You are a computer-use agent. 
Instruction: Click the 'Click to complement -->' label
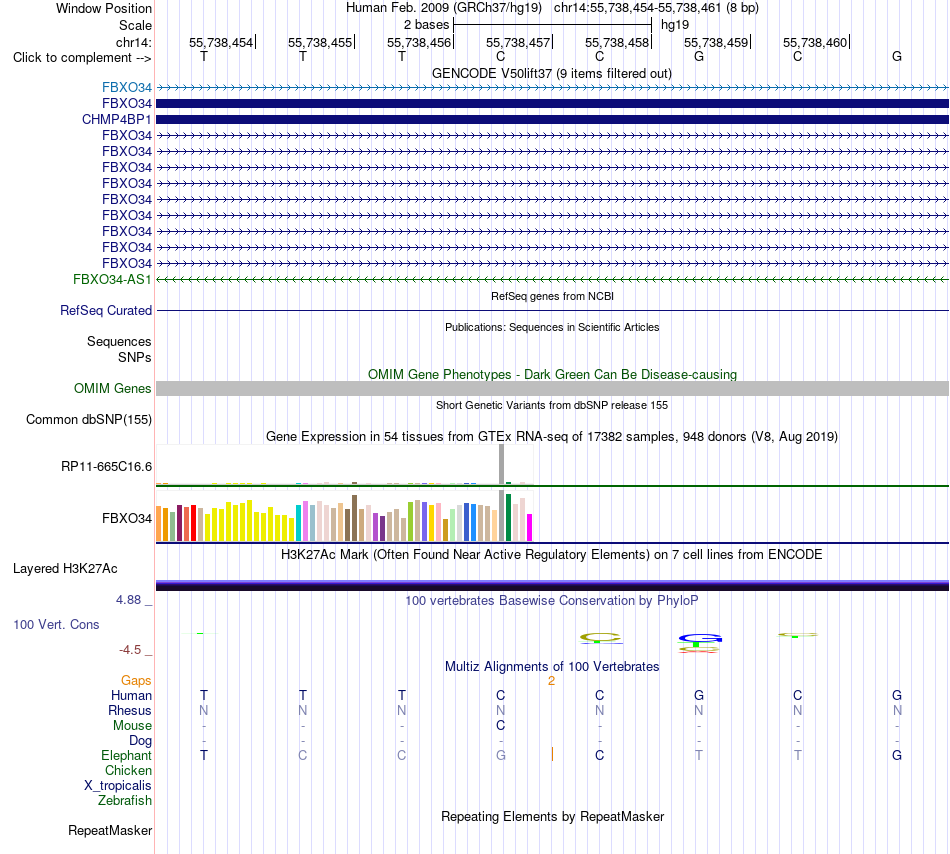pyautogui.click(x=82, y=58)
